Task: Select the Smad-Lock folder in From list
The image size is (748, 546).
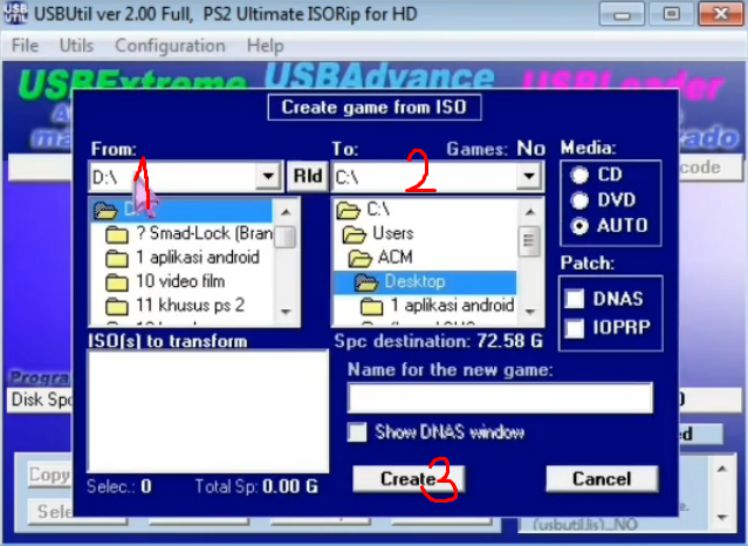Action: click(188, 234)
